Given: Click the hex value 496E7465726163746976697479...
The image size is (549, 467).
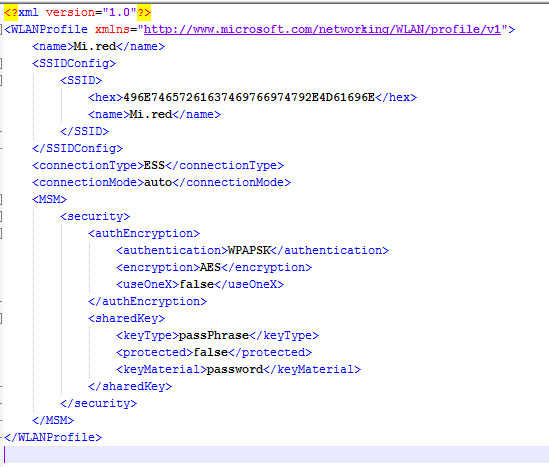Looking at the screenshot, I should tap(249, 97).
